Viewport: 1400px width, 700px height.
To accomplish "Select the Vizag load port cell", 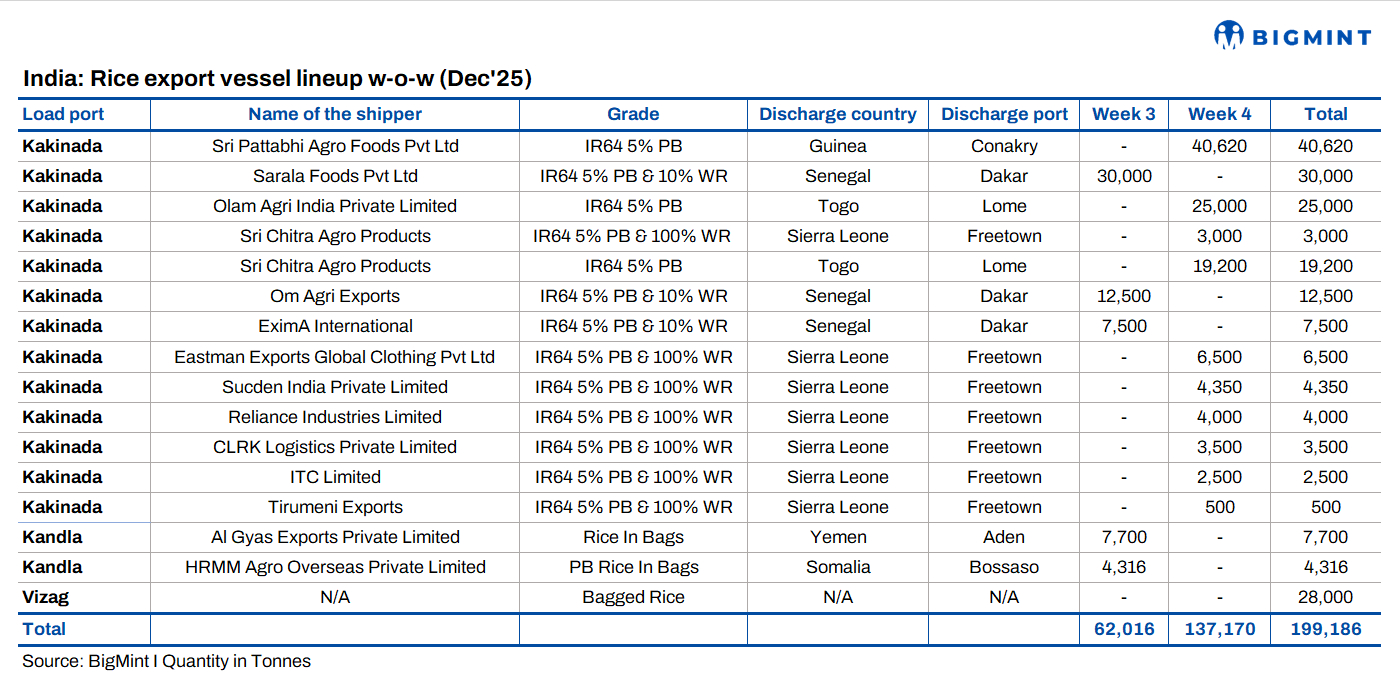I will coord(46,597).
